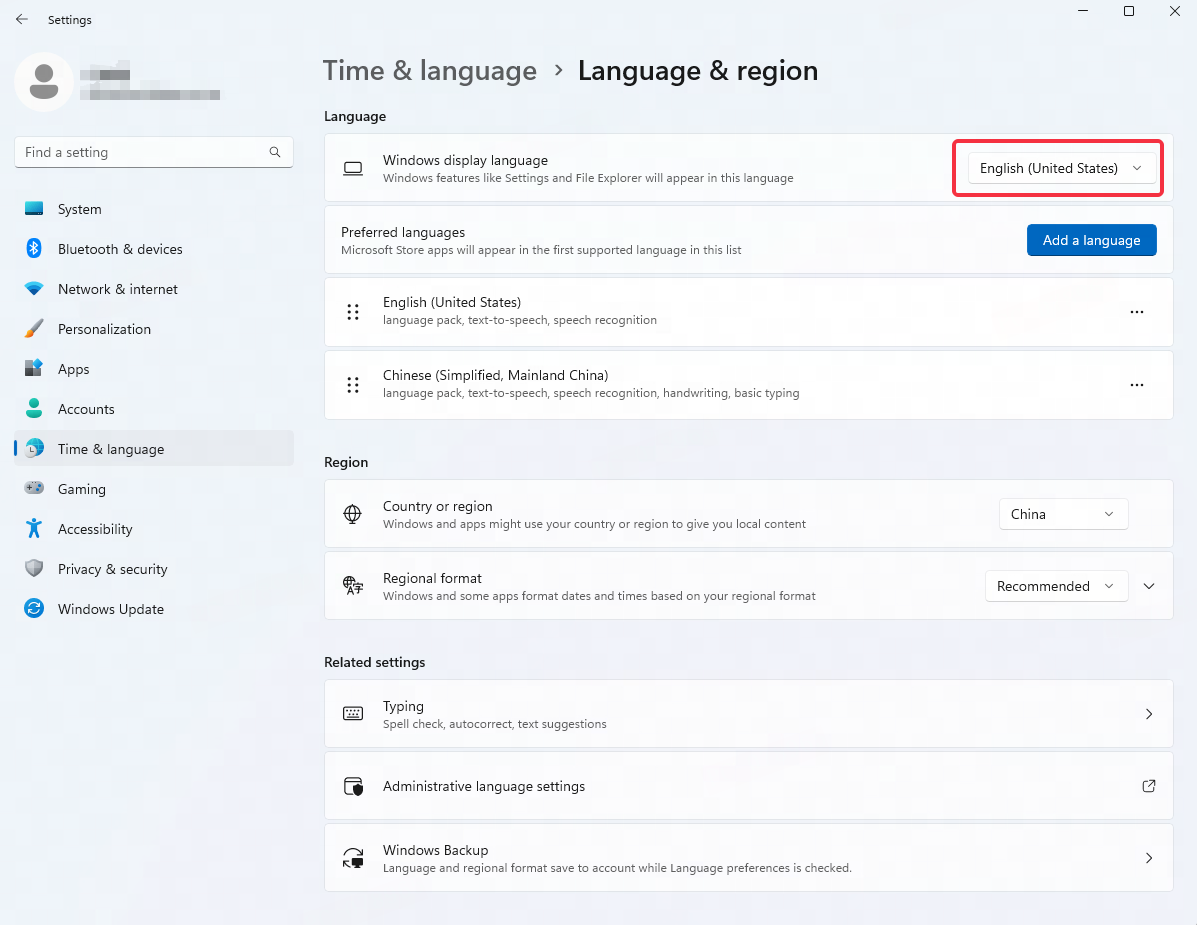The height and width of the screenshot is (925, 1197).
Task: Click drag handle beside English (United States)
Action: click(x=352, y=312)
